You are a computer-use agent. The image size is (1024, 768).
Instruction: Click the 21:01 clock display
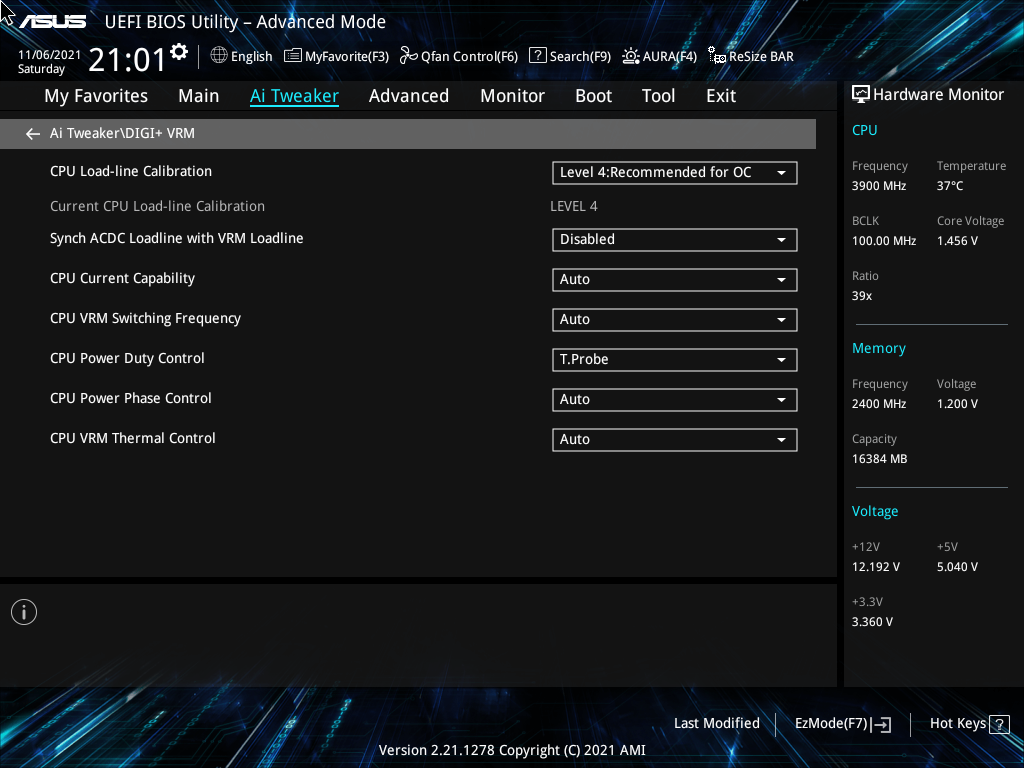127,60
